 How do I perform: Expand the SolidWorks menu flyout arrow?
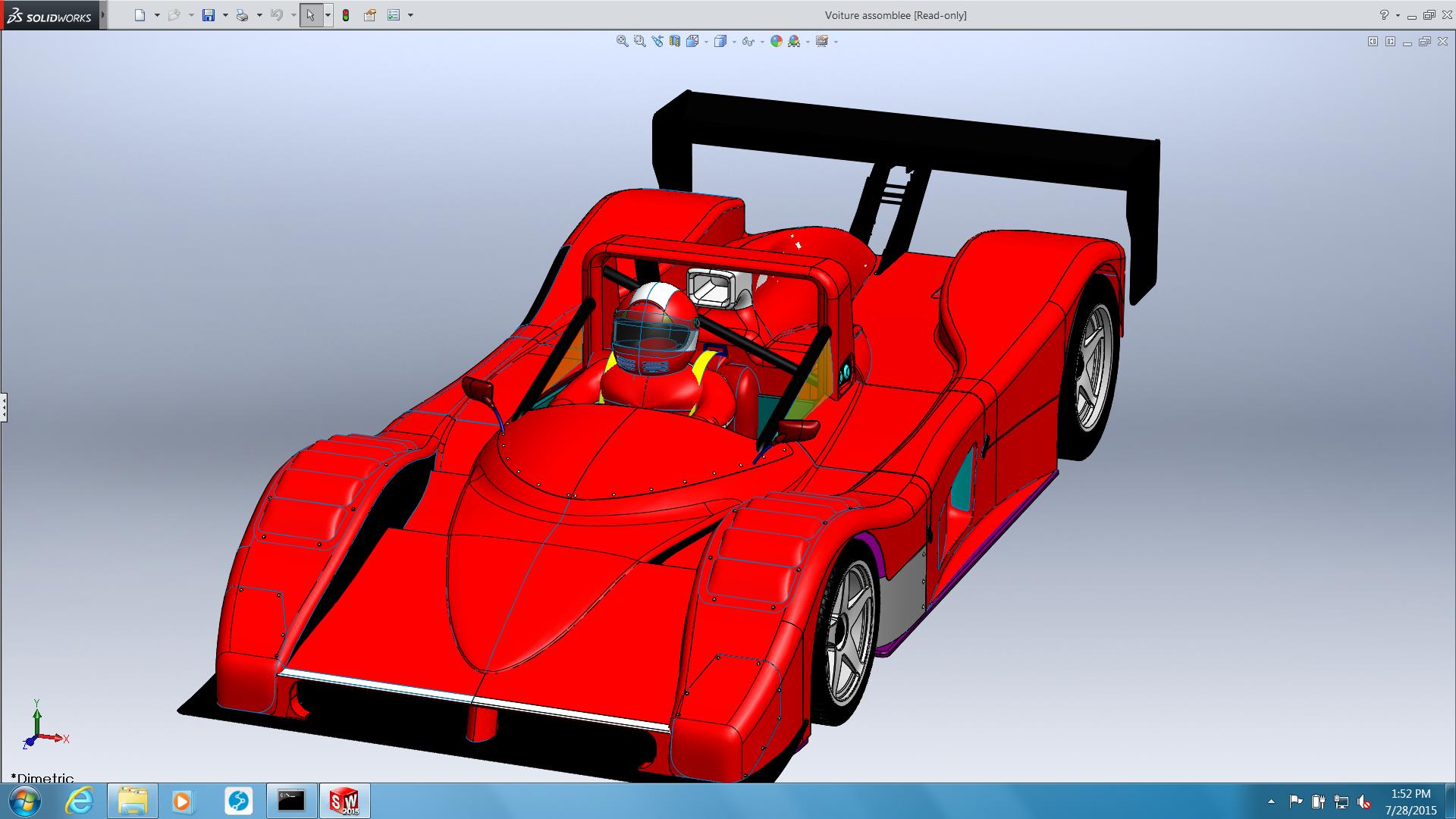coord(103,15)
